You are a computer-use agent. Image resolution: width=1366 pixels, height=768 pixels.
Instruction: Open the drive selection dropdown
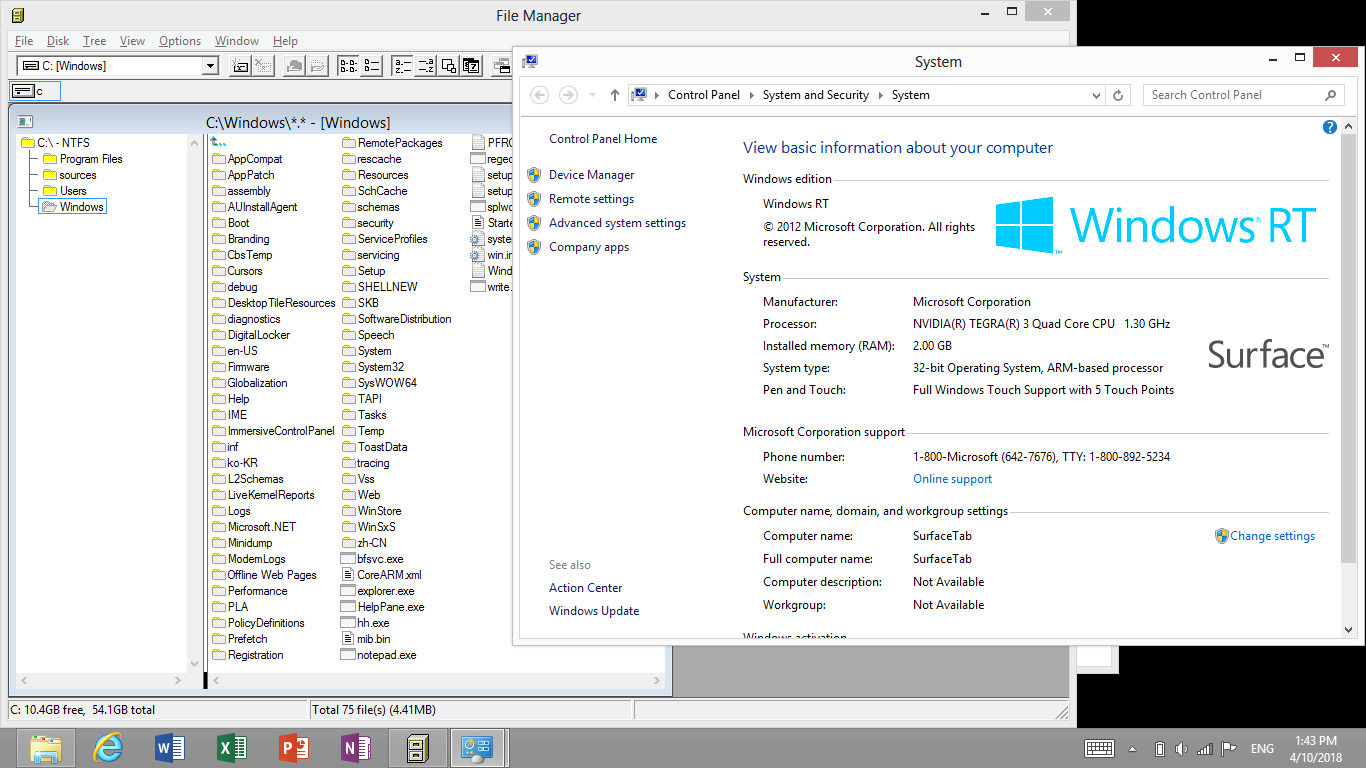click(210, 66)
